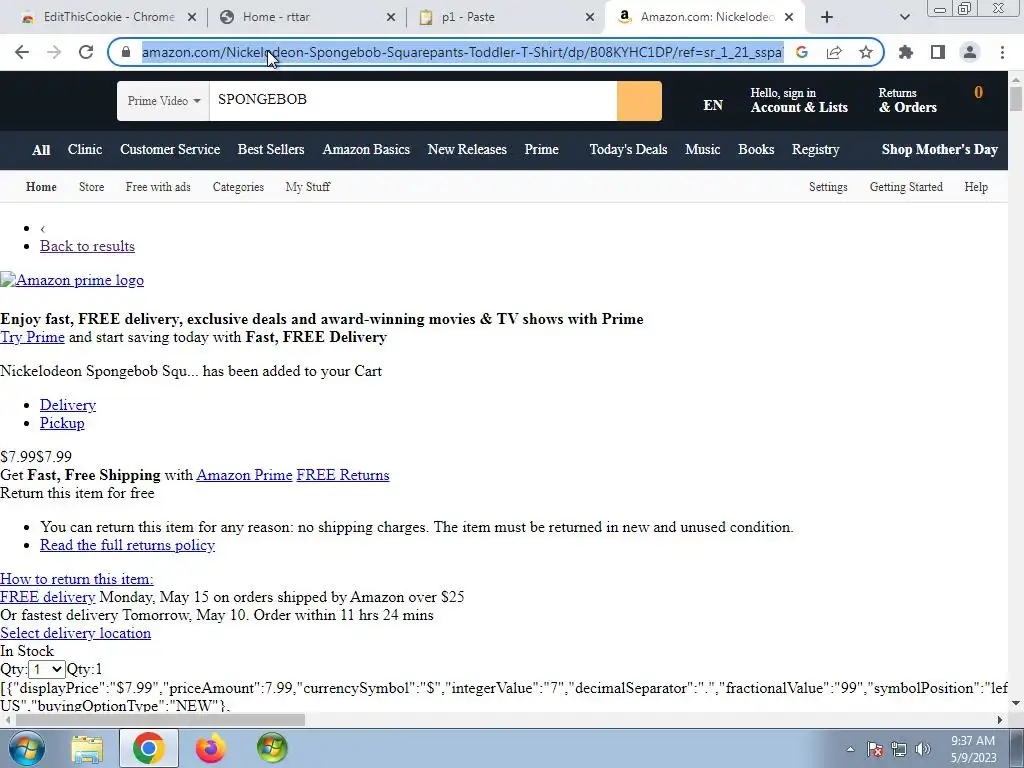Open Amazon Basics
Image resolution: width=1024 pixels, height=768 pixels.
pyautogui.click(x=366, y=150)
